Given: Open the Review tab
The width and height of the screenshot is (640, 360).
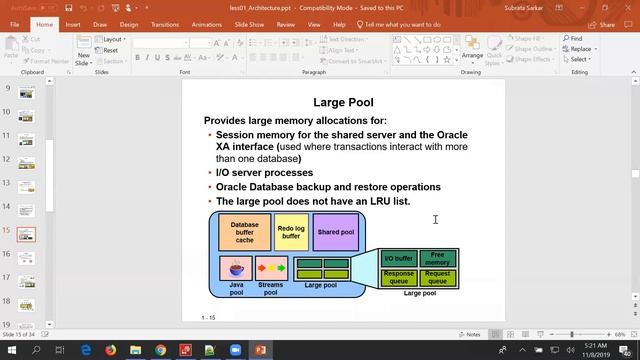Looking at the screenshot, I should pyautogui.click(x=286, y=24).
